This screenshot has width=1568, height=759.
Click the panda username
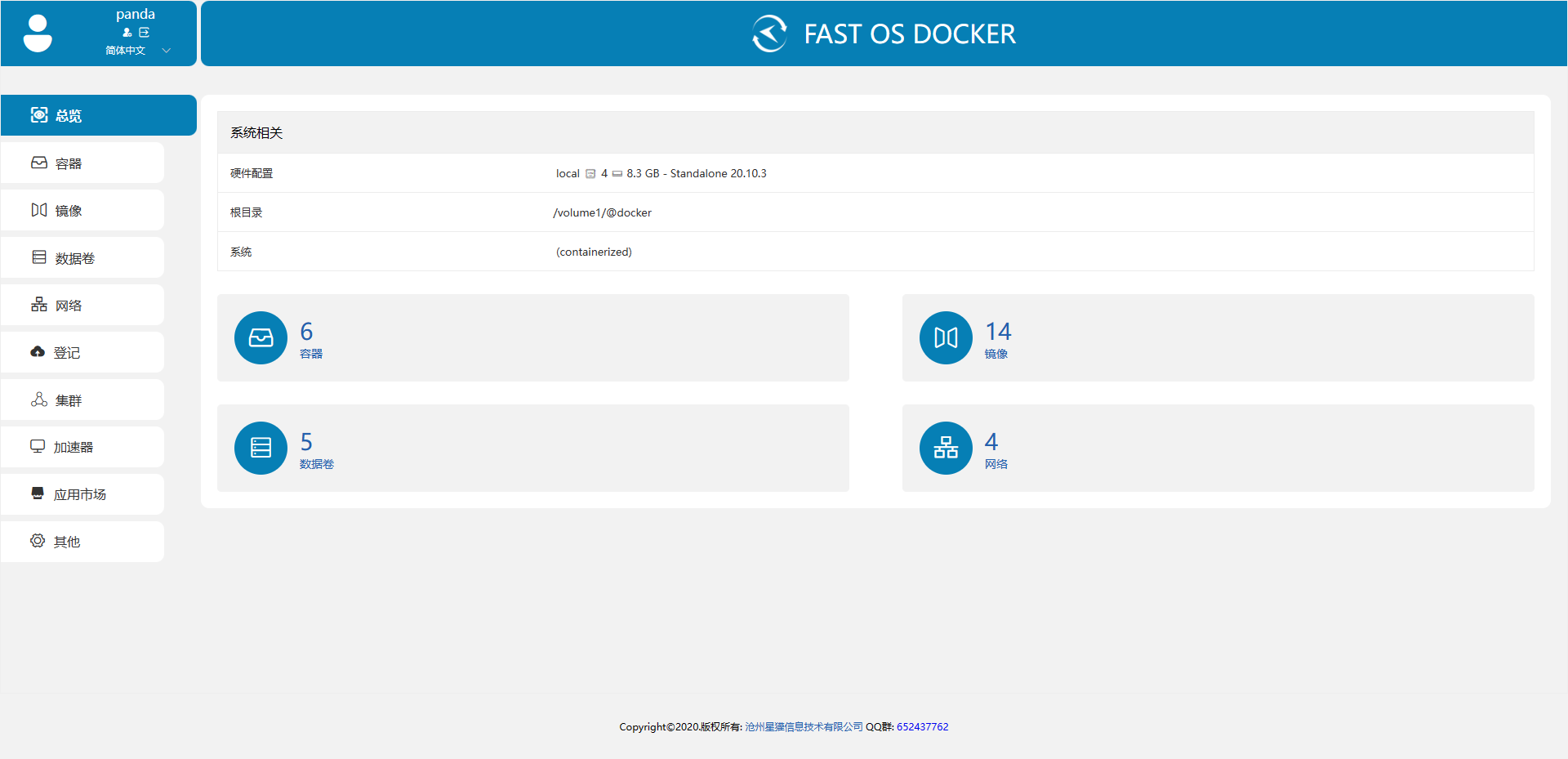(136, 14)
